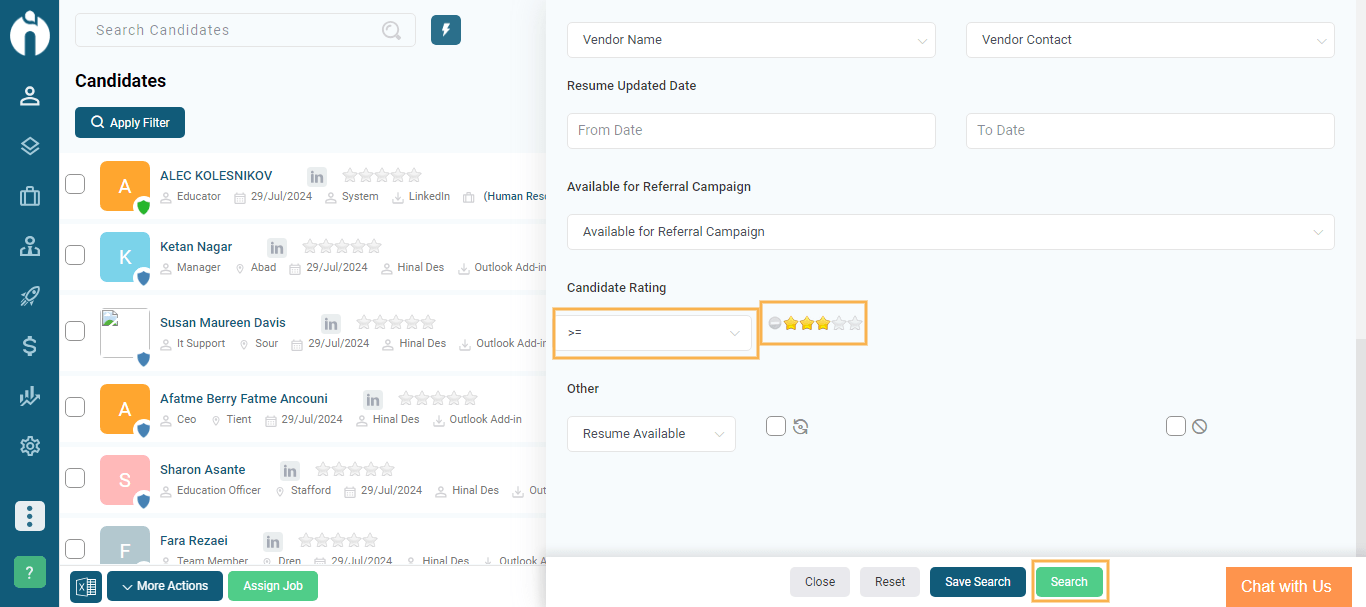Tick the checkbox beside the refresh icon
1366x607 pixels.
coord(776,427)
